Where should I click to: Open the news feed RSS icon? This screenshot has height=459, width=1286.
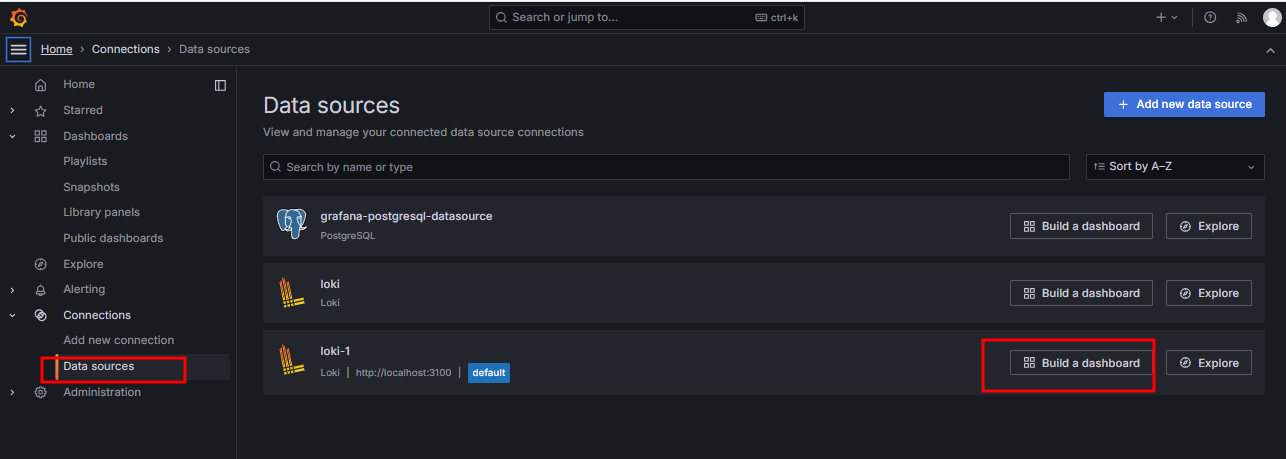click(x=1242, y=17)
